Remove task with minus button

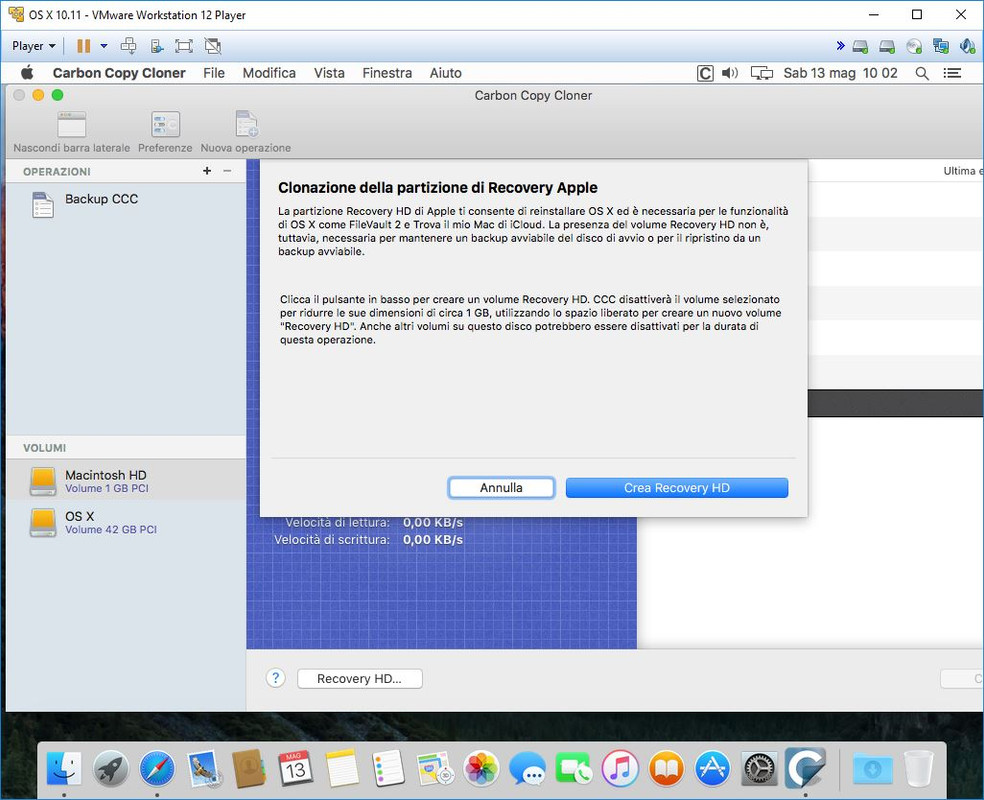click(227, 171)
